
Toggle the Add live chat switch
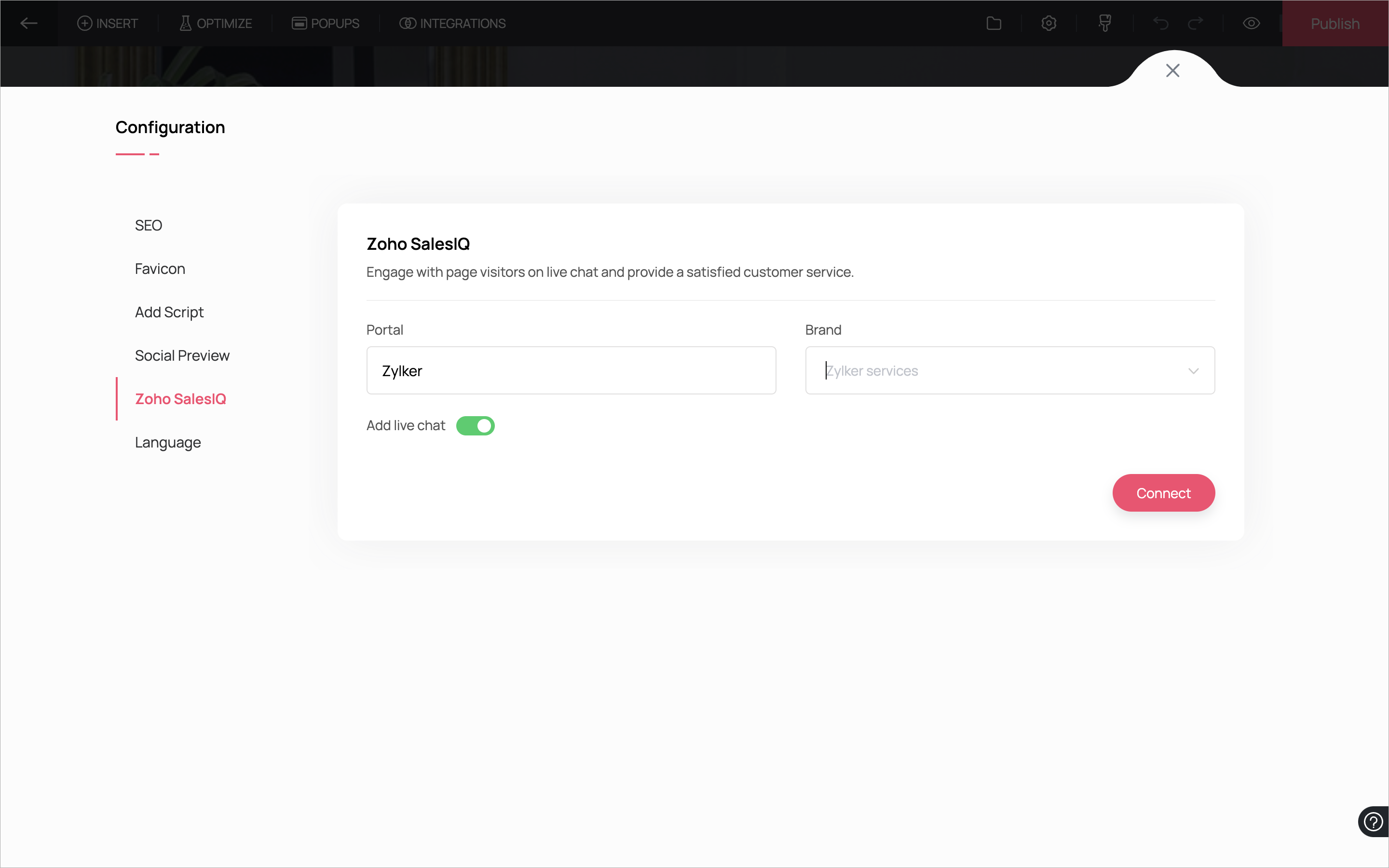point(475,426)
